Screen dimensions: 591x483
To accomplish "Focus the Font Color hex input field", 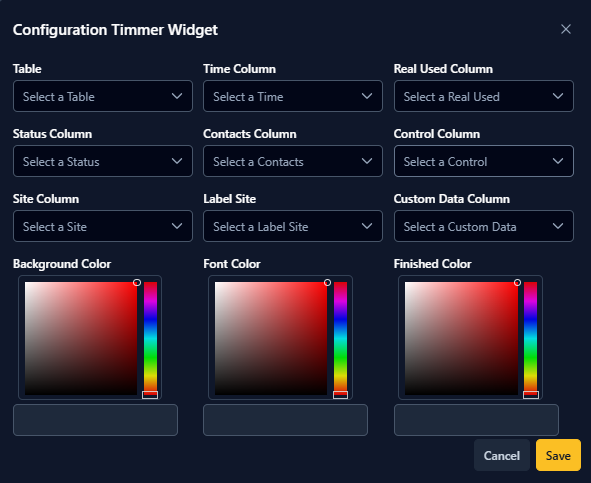I will (285, 420).
